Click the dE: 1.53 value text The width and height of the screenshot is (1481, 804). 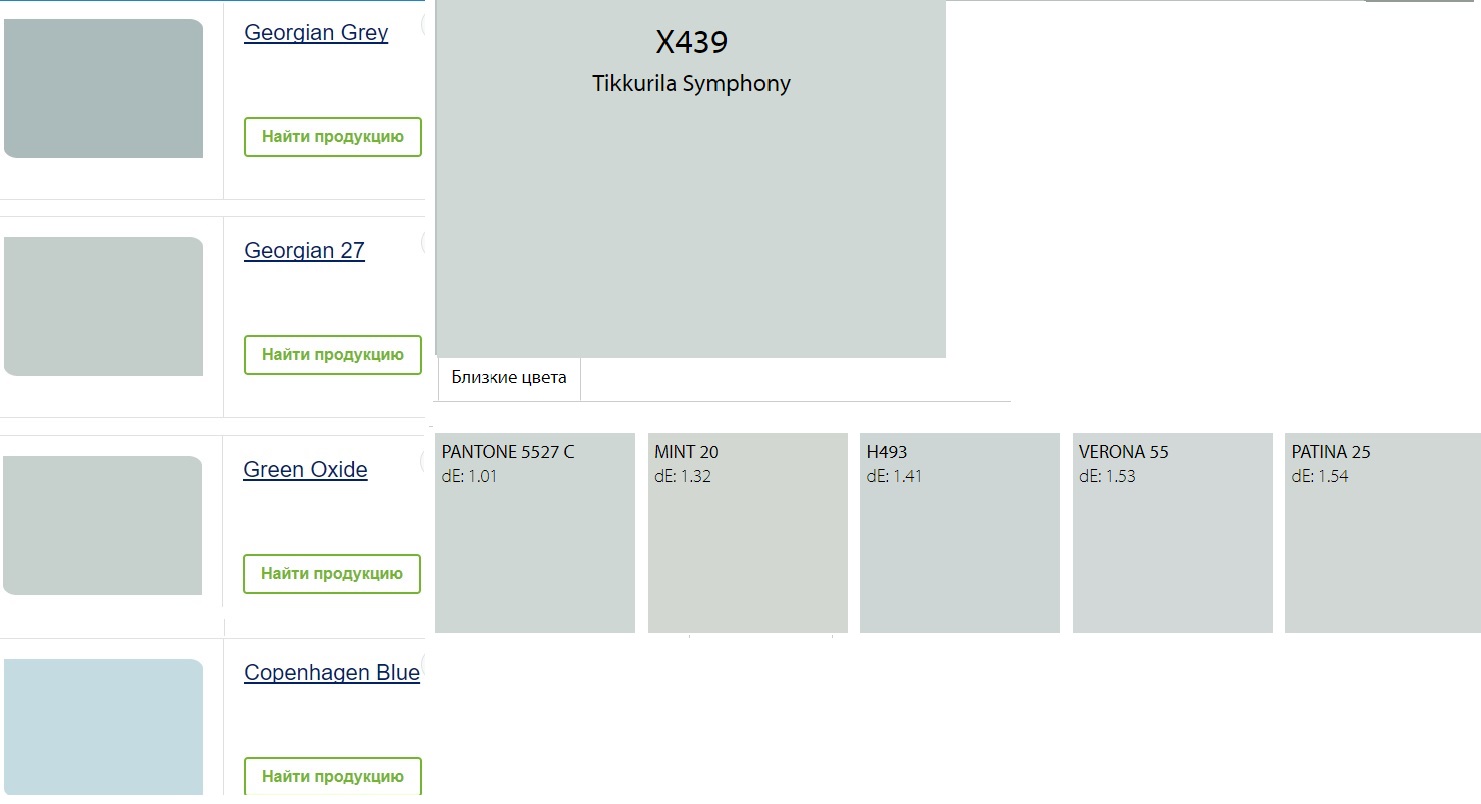[1107, 477]
